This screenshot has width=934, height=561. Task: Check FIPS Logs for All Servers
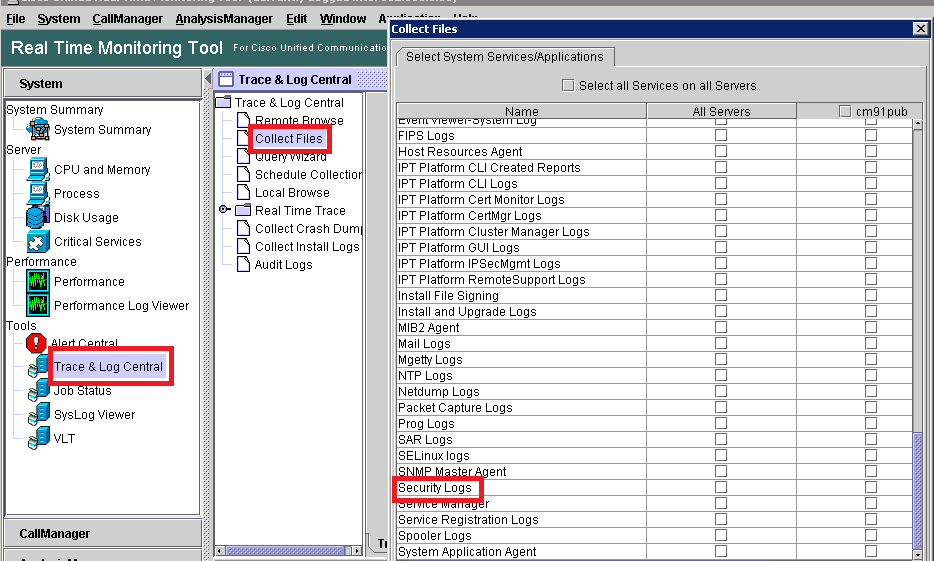(x=721, y=135)
